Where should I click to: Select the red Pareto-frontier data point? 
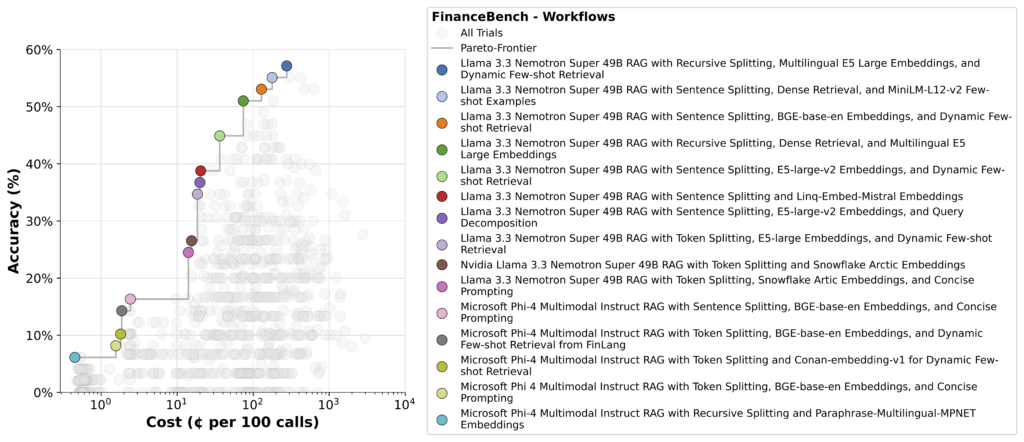[201, 171]
